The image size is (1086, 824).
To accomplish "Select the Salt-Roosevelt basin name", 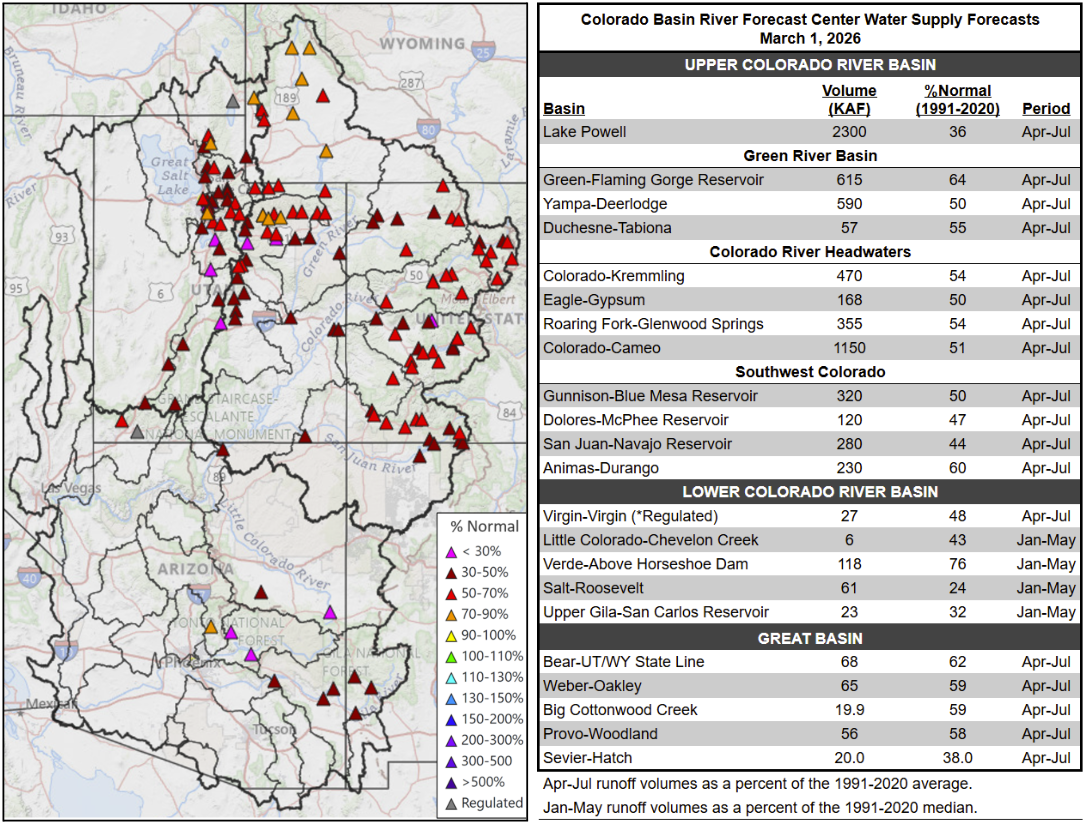I will pos(593,588).
